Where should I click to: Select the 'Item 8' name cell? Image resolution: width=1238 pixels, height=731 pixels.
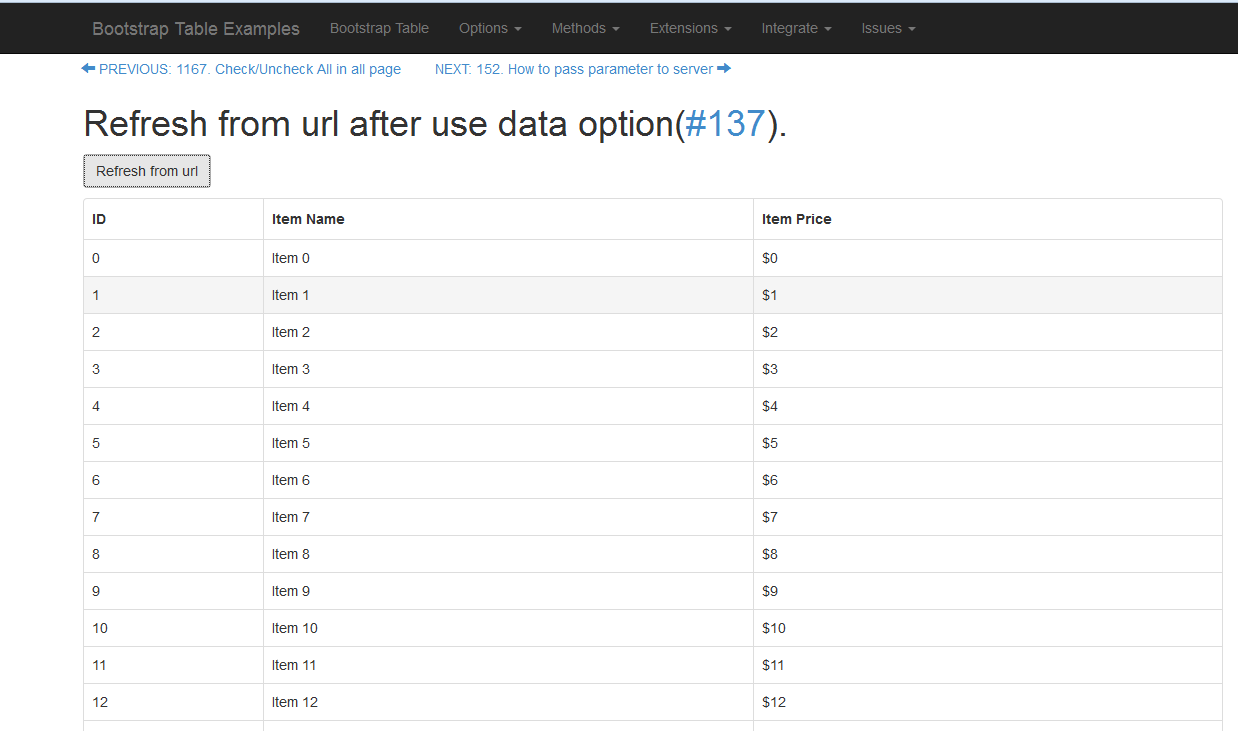click(x=509, y=554)
